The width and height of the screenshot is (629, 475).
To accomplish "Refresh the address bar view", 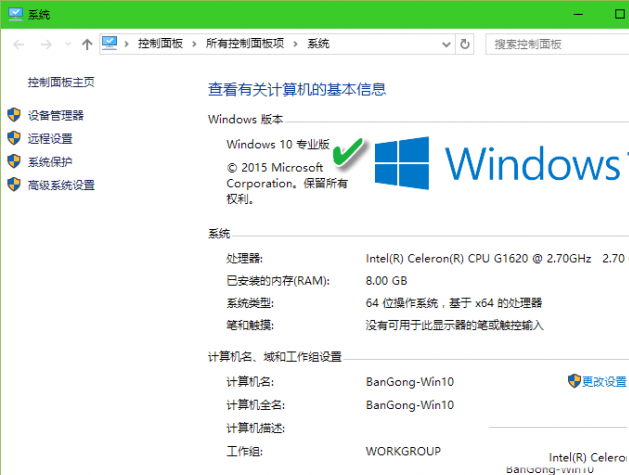I will tap(465, 44).
